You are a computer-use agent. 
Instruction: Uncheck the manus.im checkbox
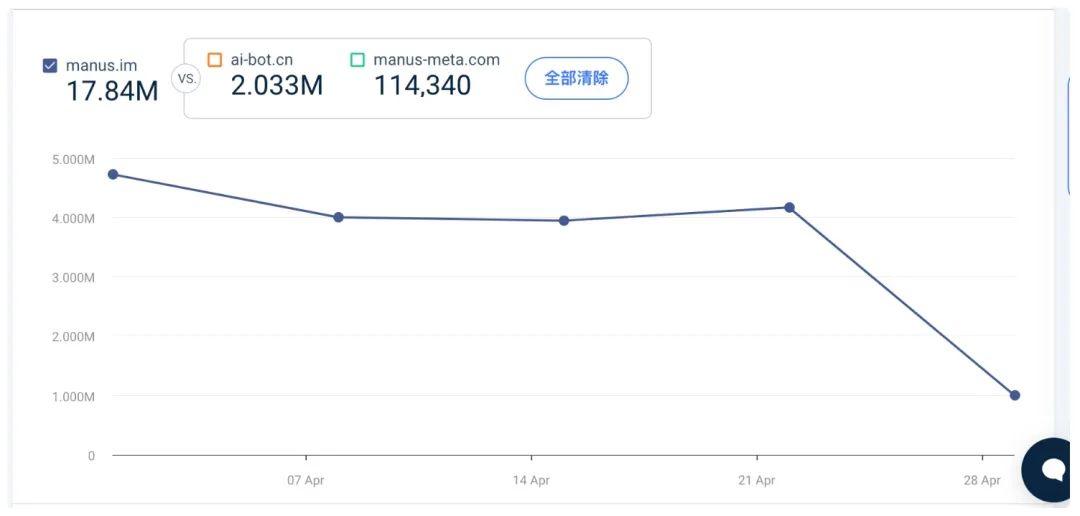(x=50, y=66)
